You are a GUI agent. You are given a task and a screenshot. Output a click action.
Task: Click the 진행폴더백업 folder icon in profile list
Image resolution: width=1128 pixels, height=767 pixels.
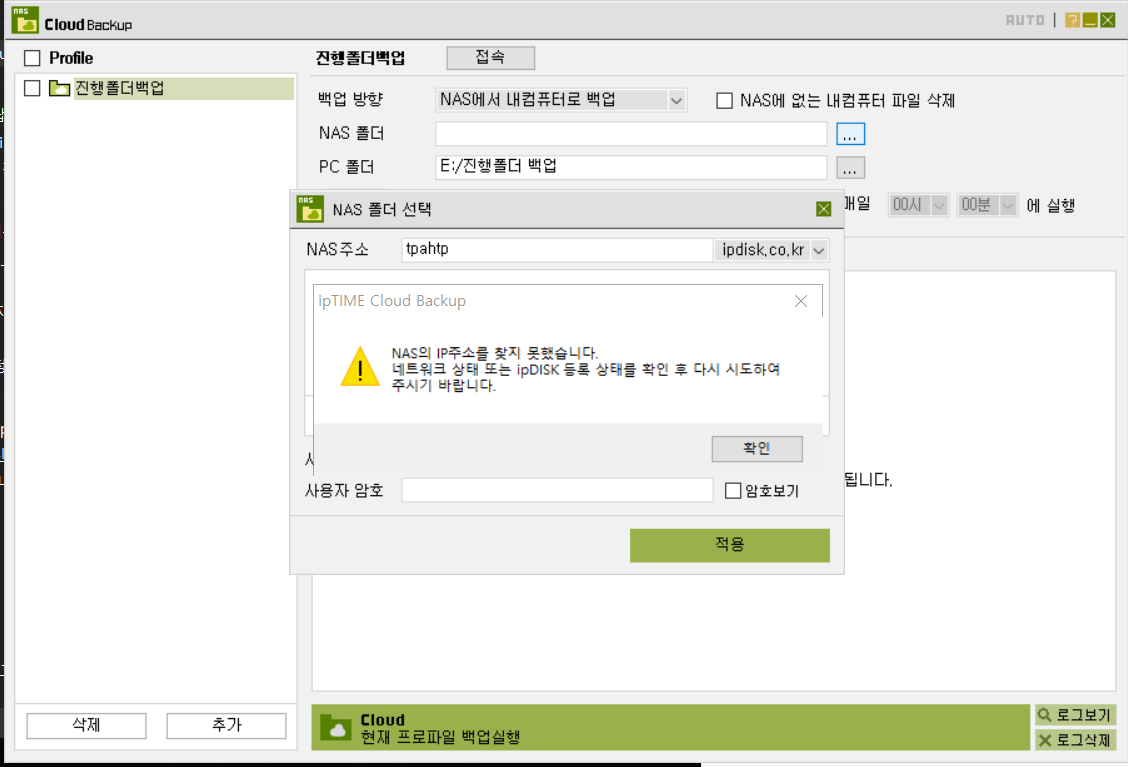59,88
